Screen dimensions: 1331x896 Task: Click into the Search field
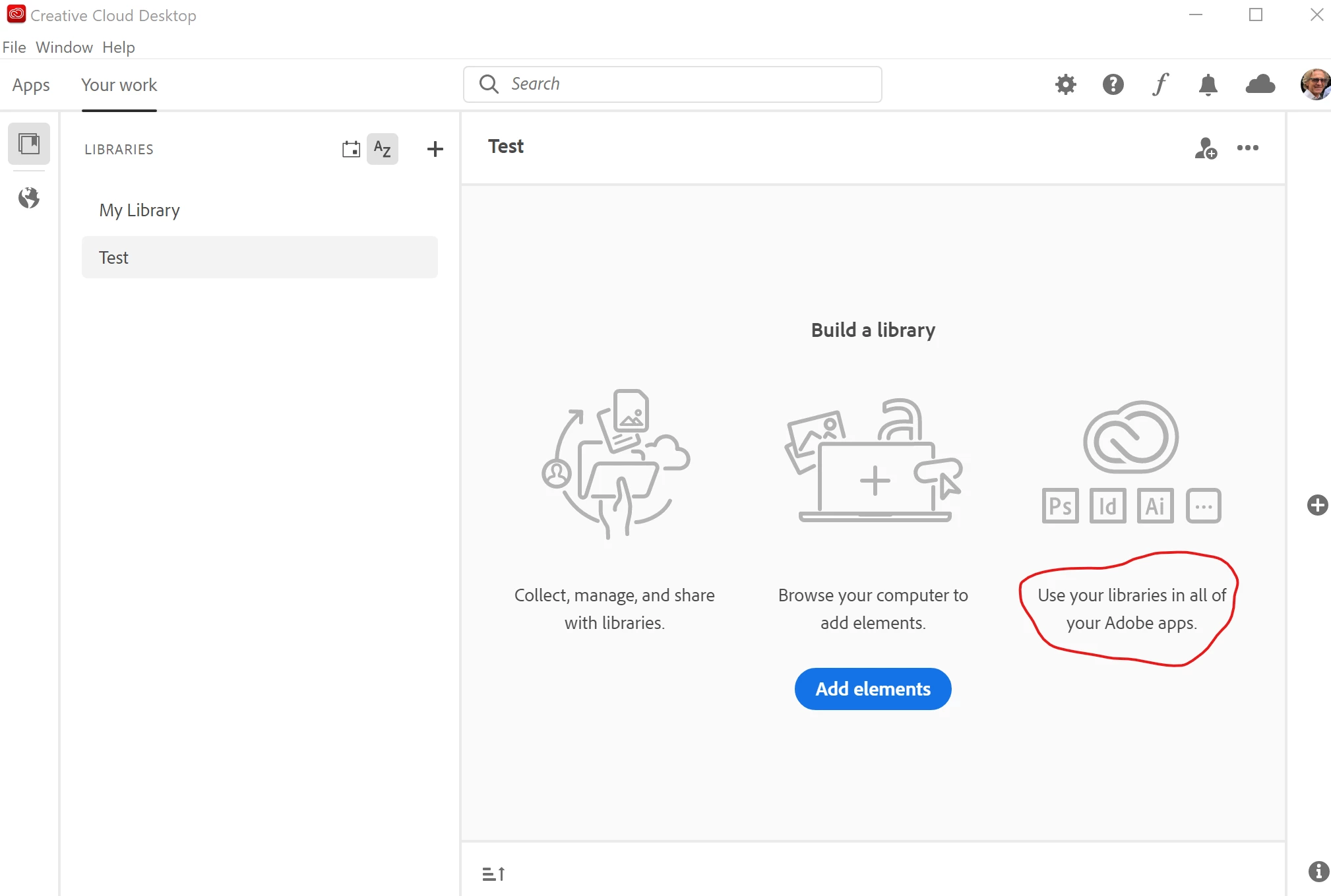pos(673,84)
